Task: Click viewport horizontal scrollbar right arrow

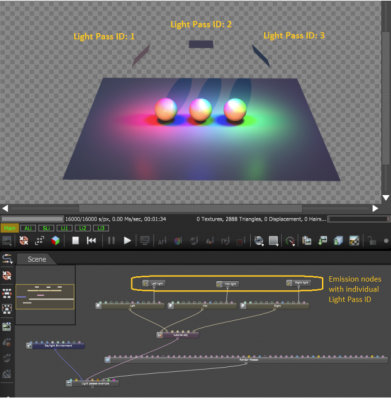Action: point(375,208)
